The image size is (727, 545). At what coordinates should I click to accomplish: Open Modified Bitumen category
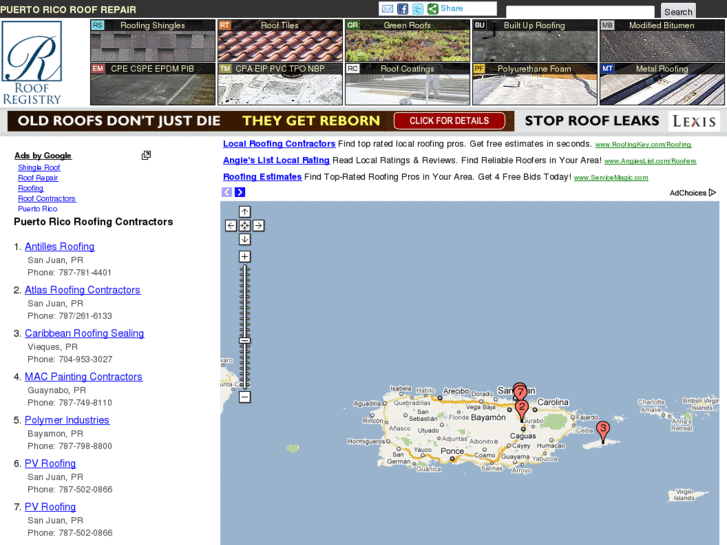pyautogui.click(x=662, y=41)
